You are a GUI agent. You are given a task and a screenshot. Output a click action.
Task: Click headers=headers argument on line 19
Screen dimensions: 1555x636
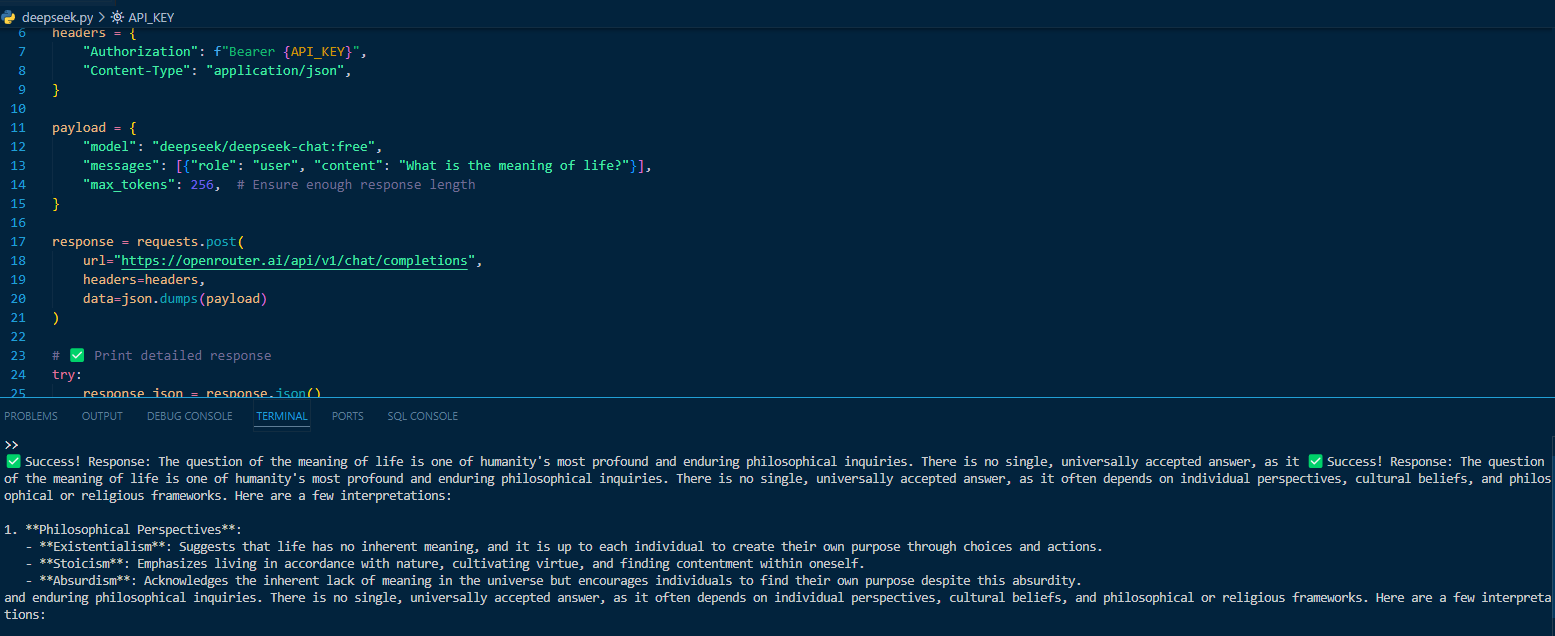click(140, 280)
